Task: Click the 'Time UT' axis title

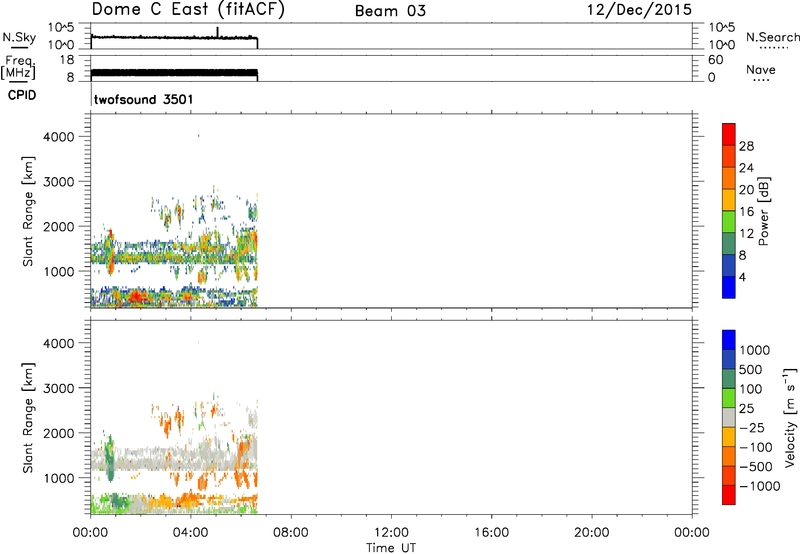Action: 391,548
